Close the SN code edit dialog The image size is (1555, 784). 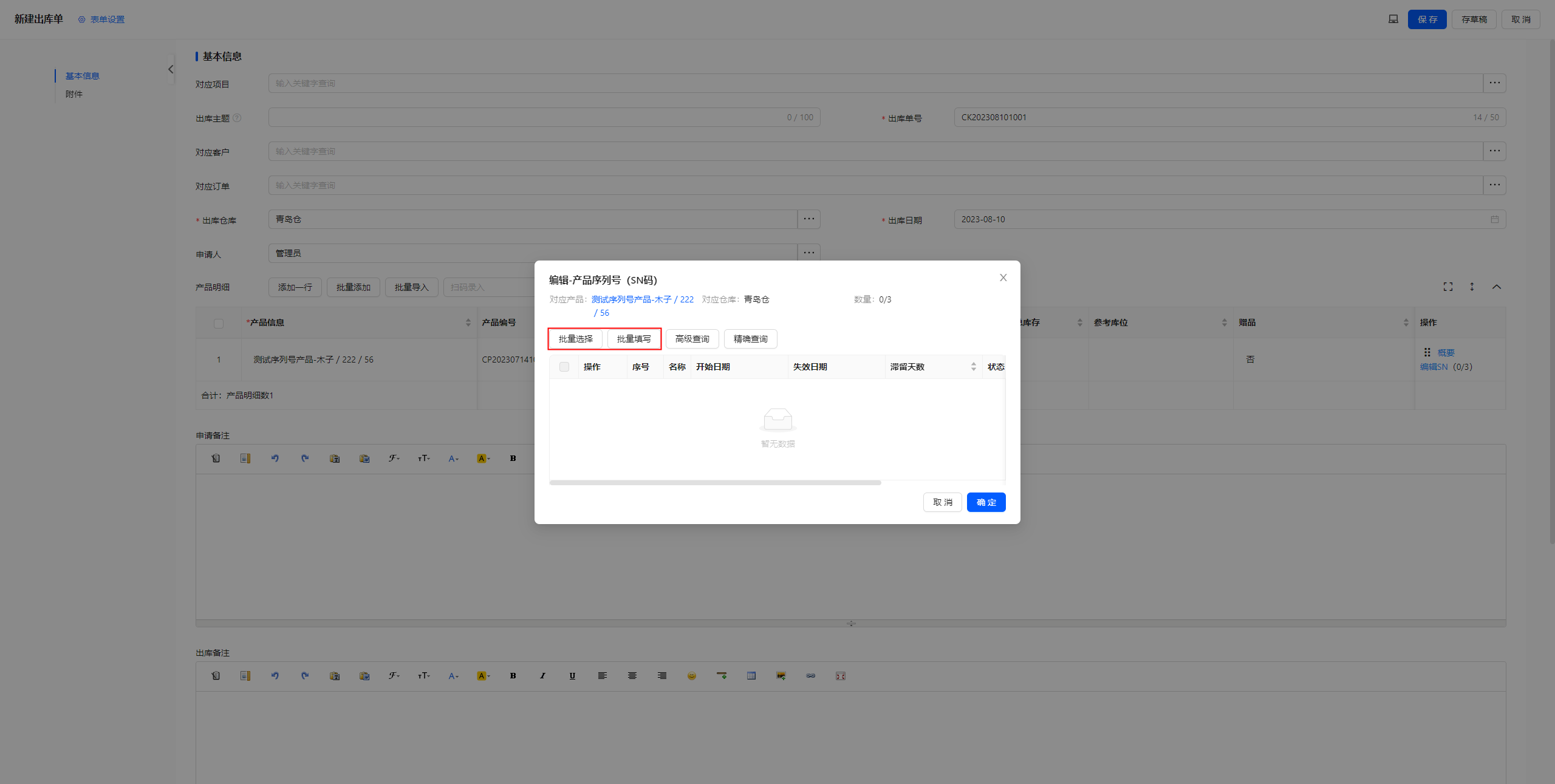(x=1003, y=278)
